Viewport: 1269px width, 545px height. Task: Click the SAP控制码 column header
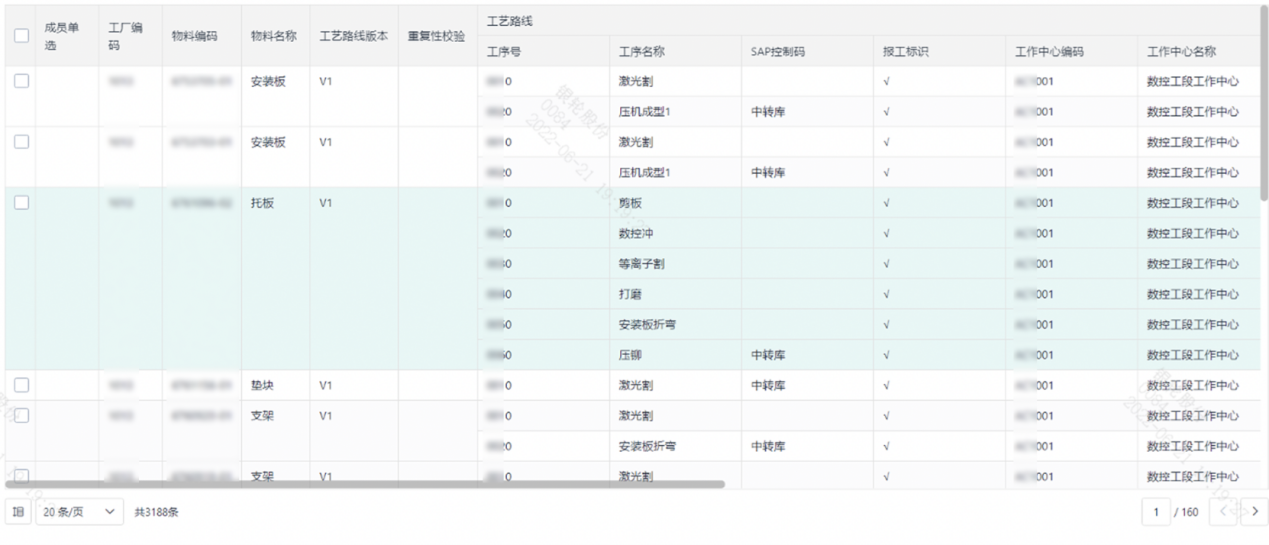(x=777, y=52)
